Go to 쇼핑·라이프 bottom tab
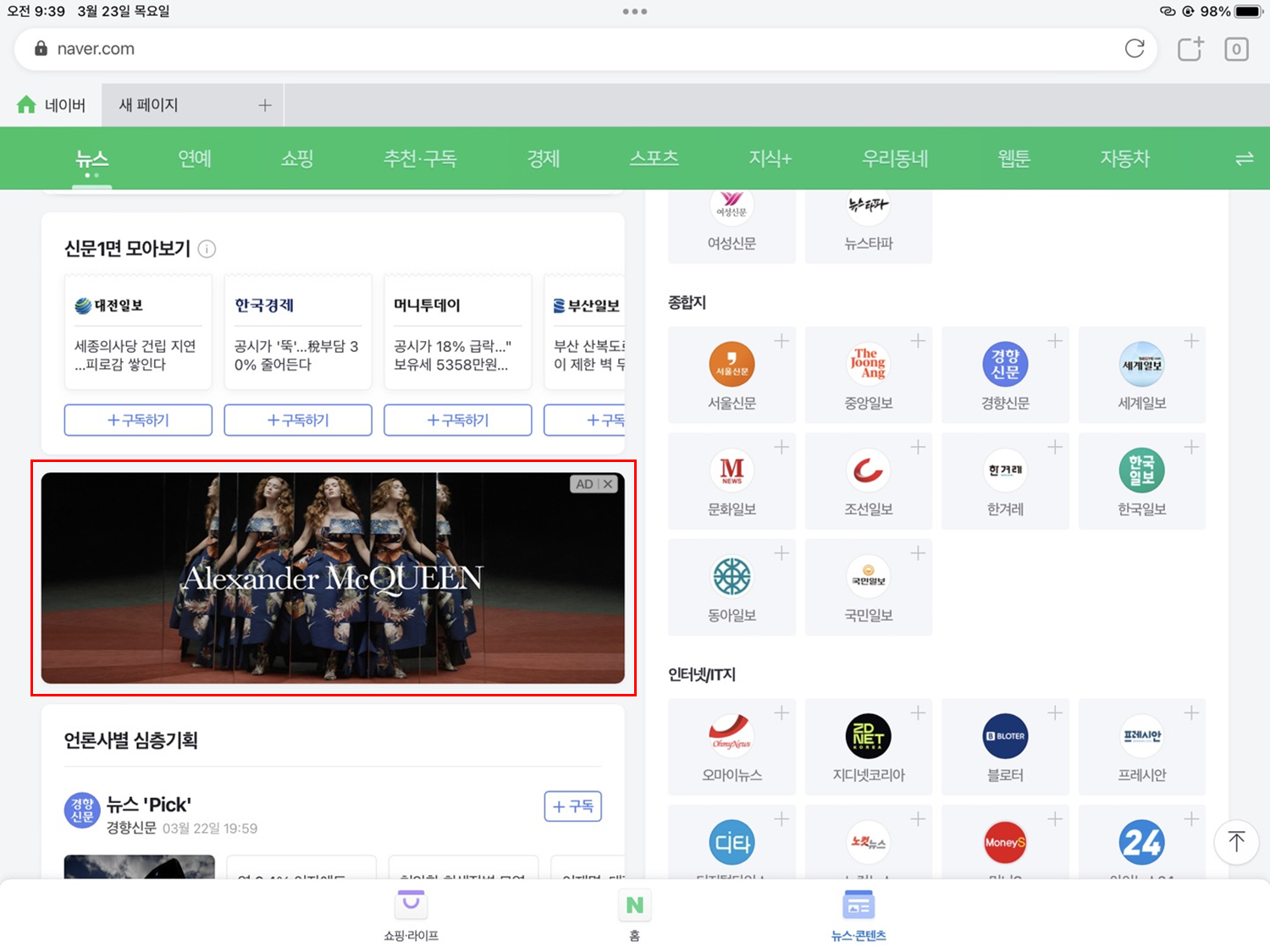The image size is (1270, 952). click(411, 916)
